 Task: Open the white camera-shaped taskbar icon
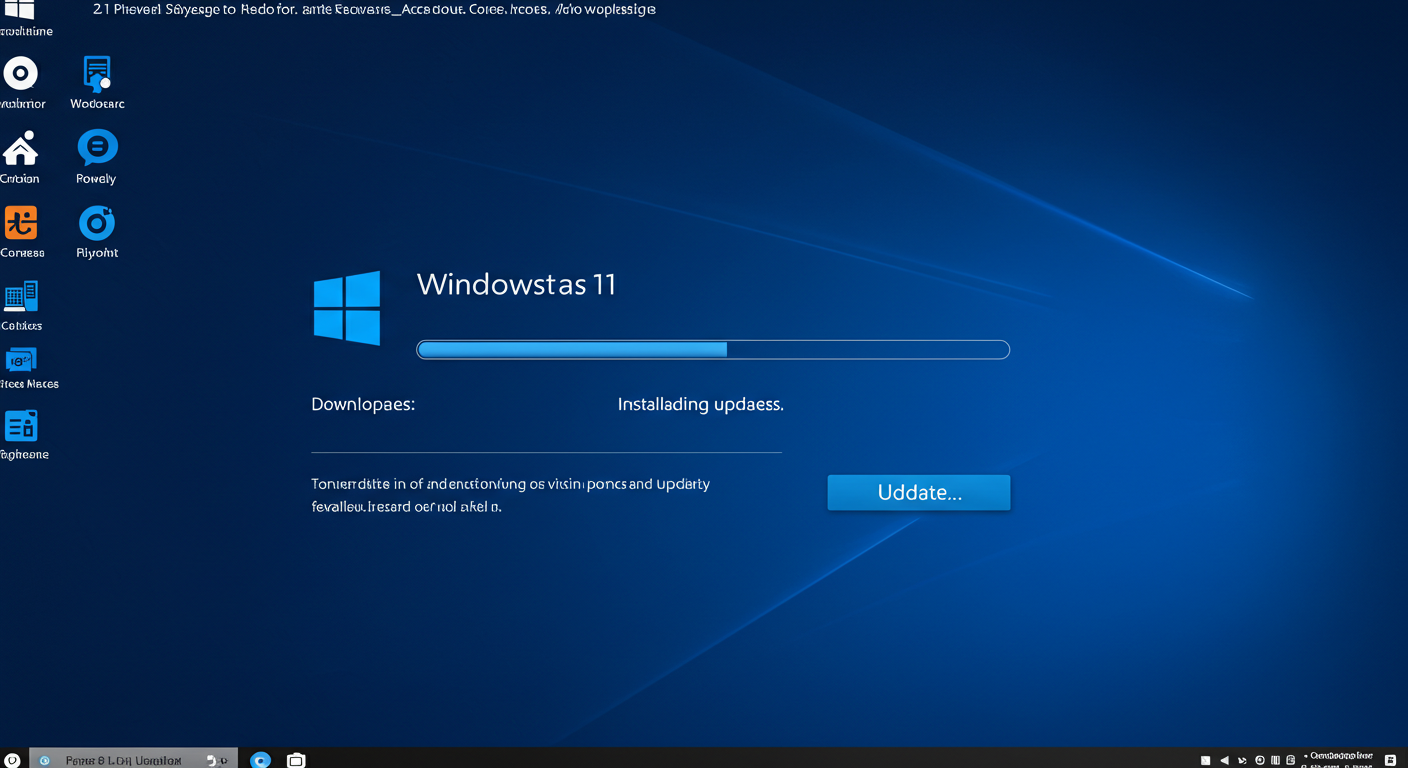click(296, 760)
